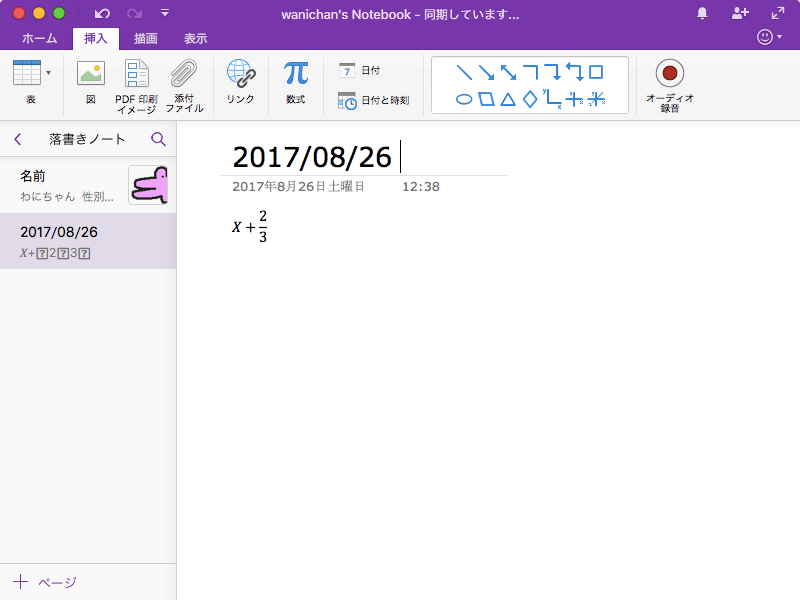
Task: Select the rectangle shape
Action: (x=596, y=72)
